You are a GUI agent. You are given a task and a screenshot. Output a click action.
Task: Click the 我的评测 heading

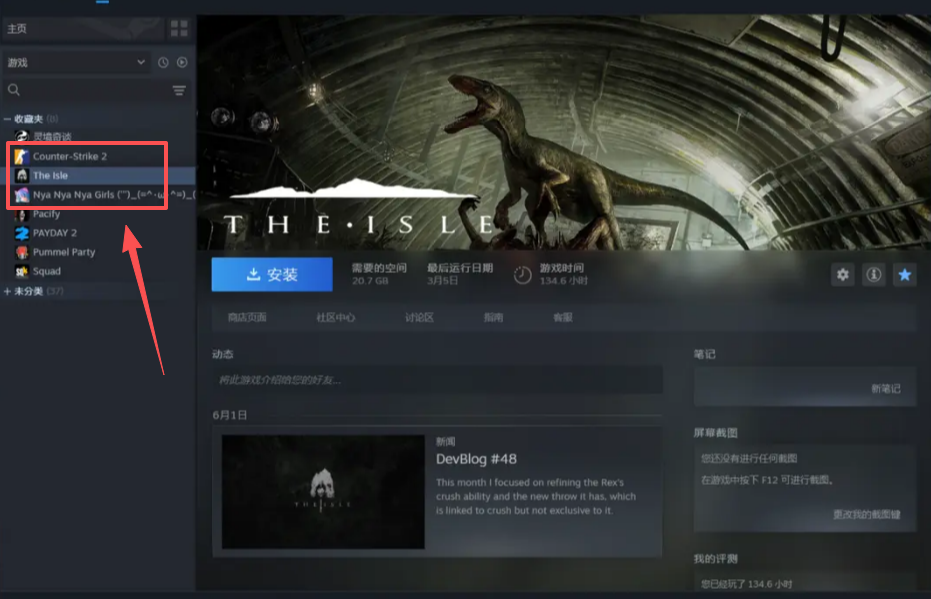pos(715,559)
